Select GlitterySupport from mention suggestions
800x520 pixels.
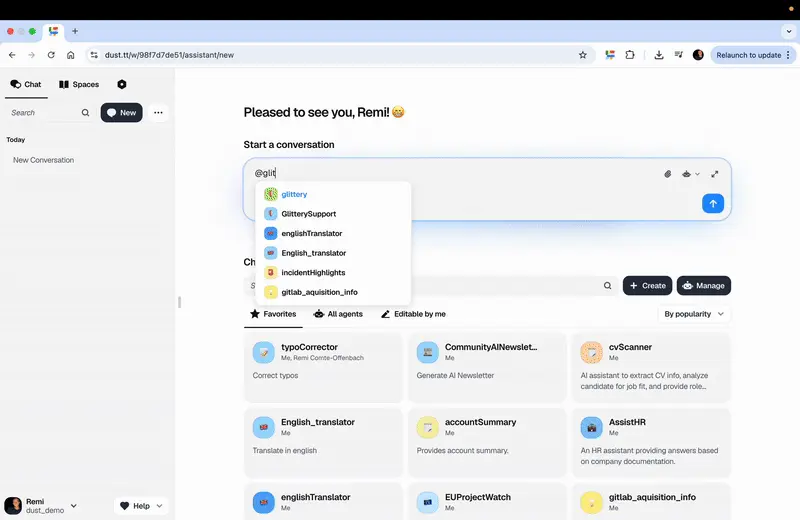coord(333,214)
